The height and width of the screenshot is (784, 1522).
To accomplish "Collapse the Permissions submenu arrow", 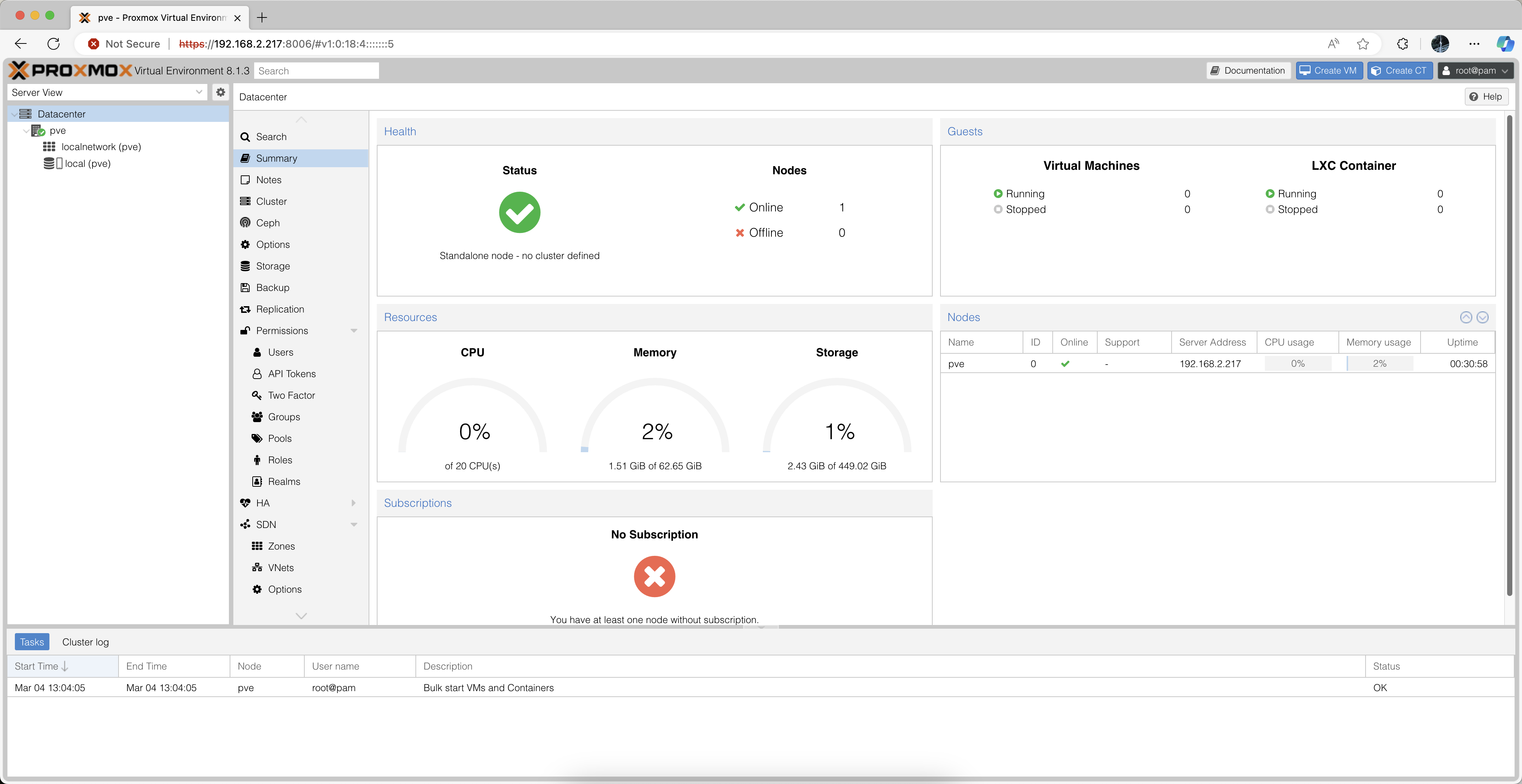I will click(354, 331).
